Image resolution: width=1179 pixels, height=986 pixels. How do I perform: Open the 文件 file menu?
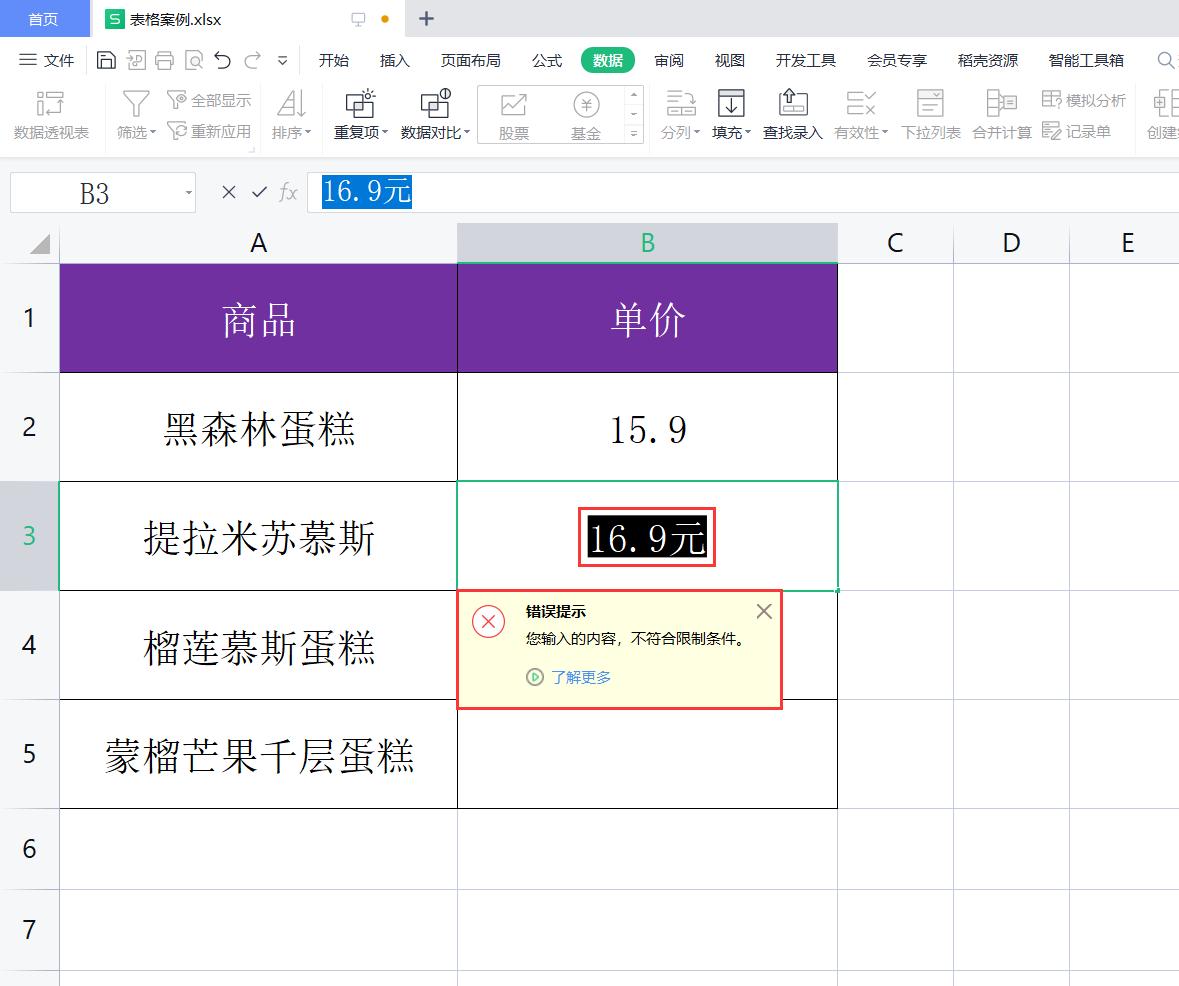pos(47,61)
